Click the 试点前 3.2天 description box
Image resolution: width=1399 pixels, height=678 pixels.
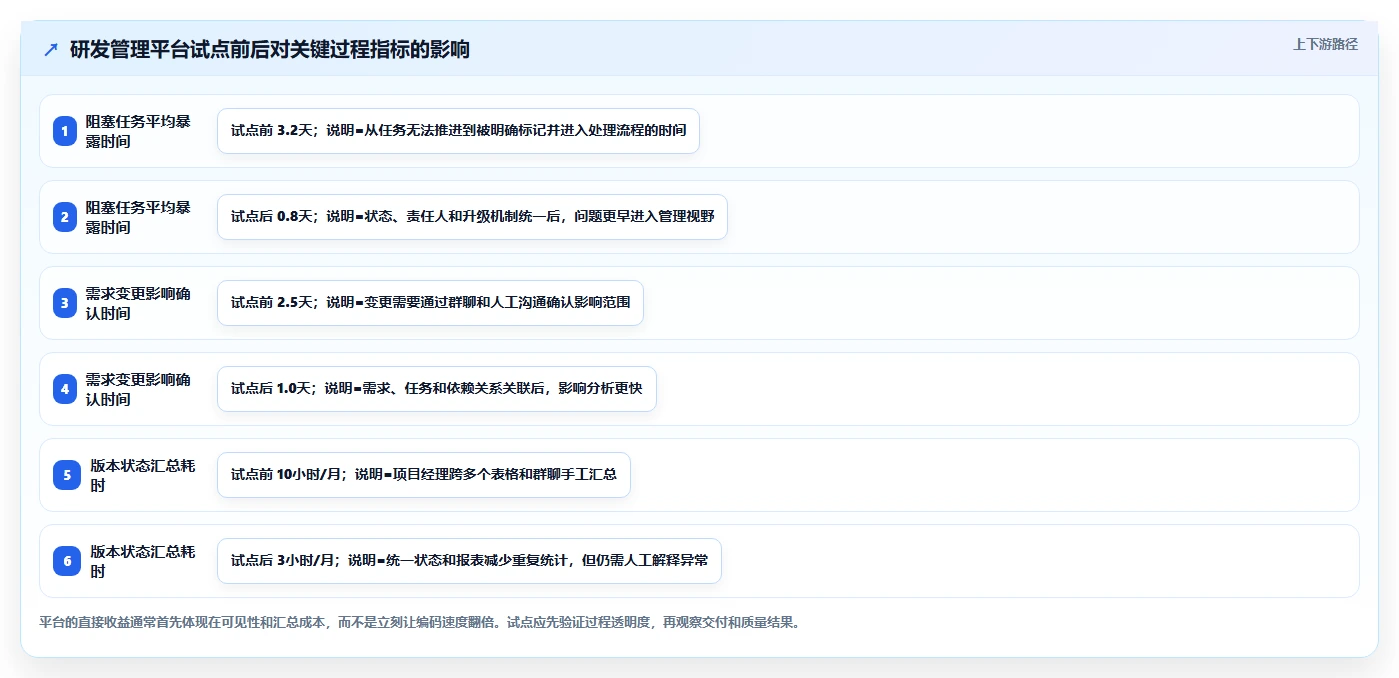[x=458, y=131]
